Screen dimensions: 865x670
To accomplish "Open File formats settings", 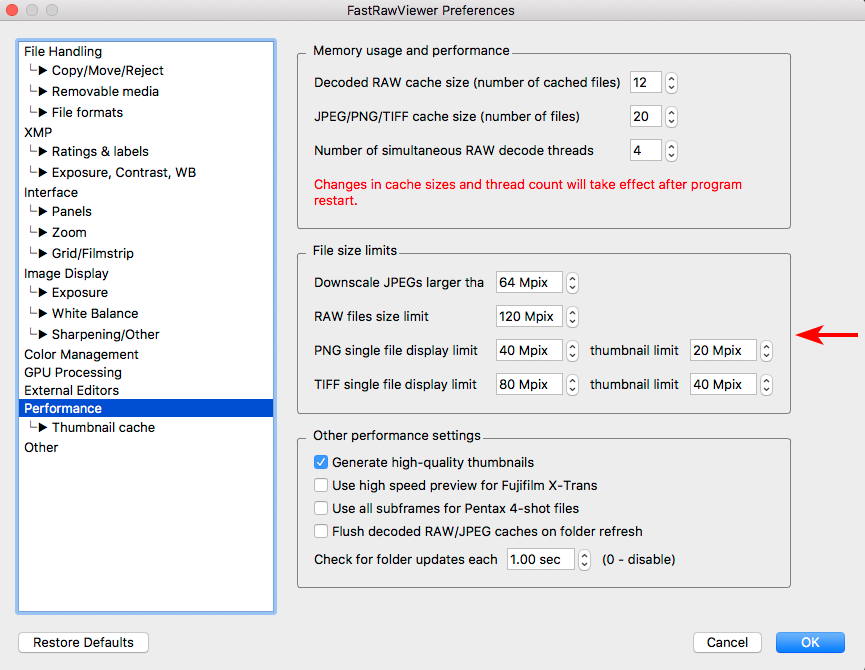I will tap(87, 112).
